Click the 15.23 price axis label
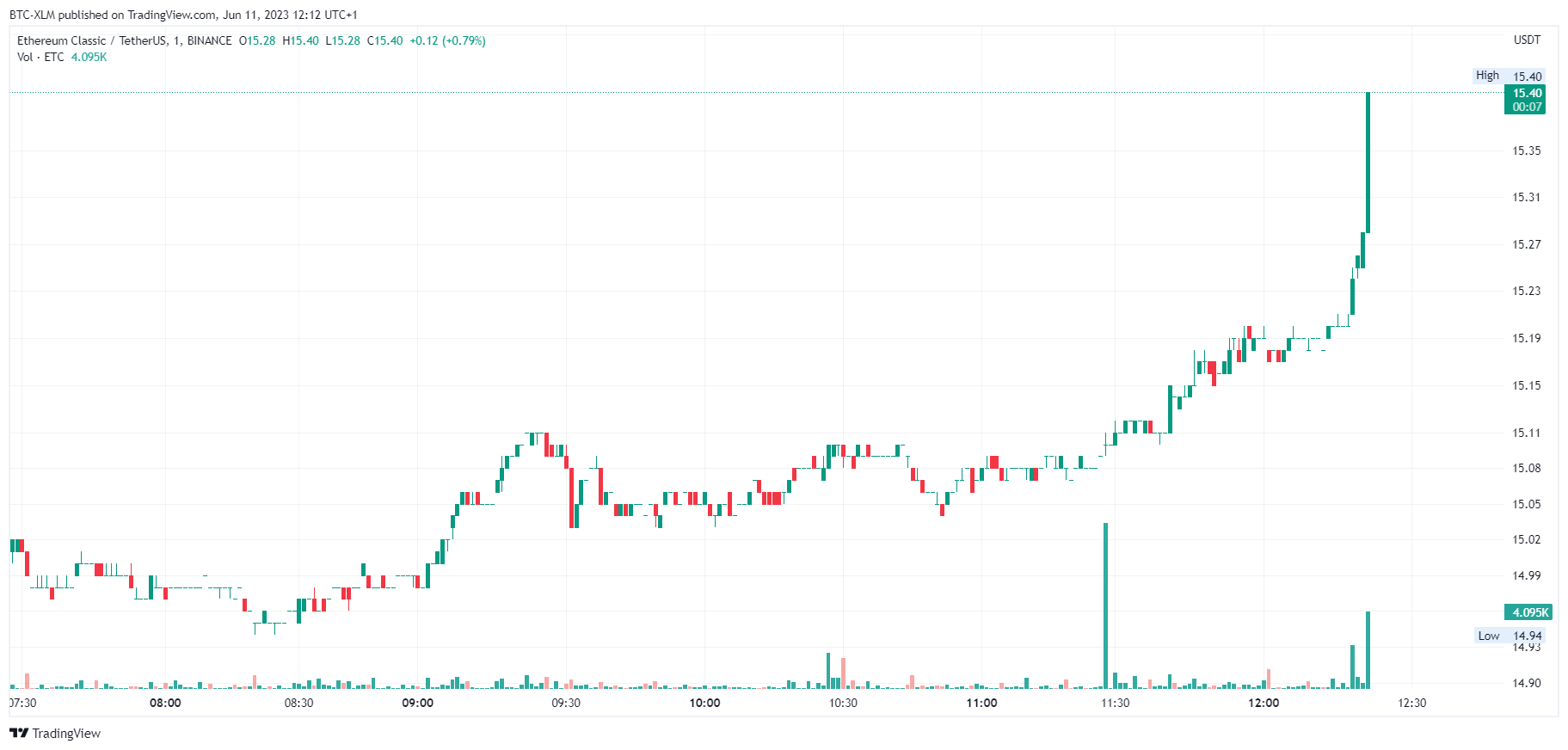This screenshot has width=1568, height=750. [1527, 291]
